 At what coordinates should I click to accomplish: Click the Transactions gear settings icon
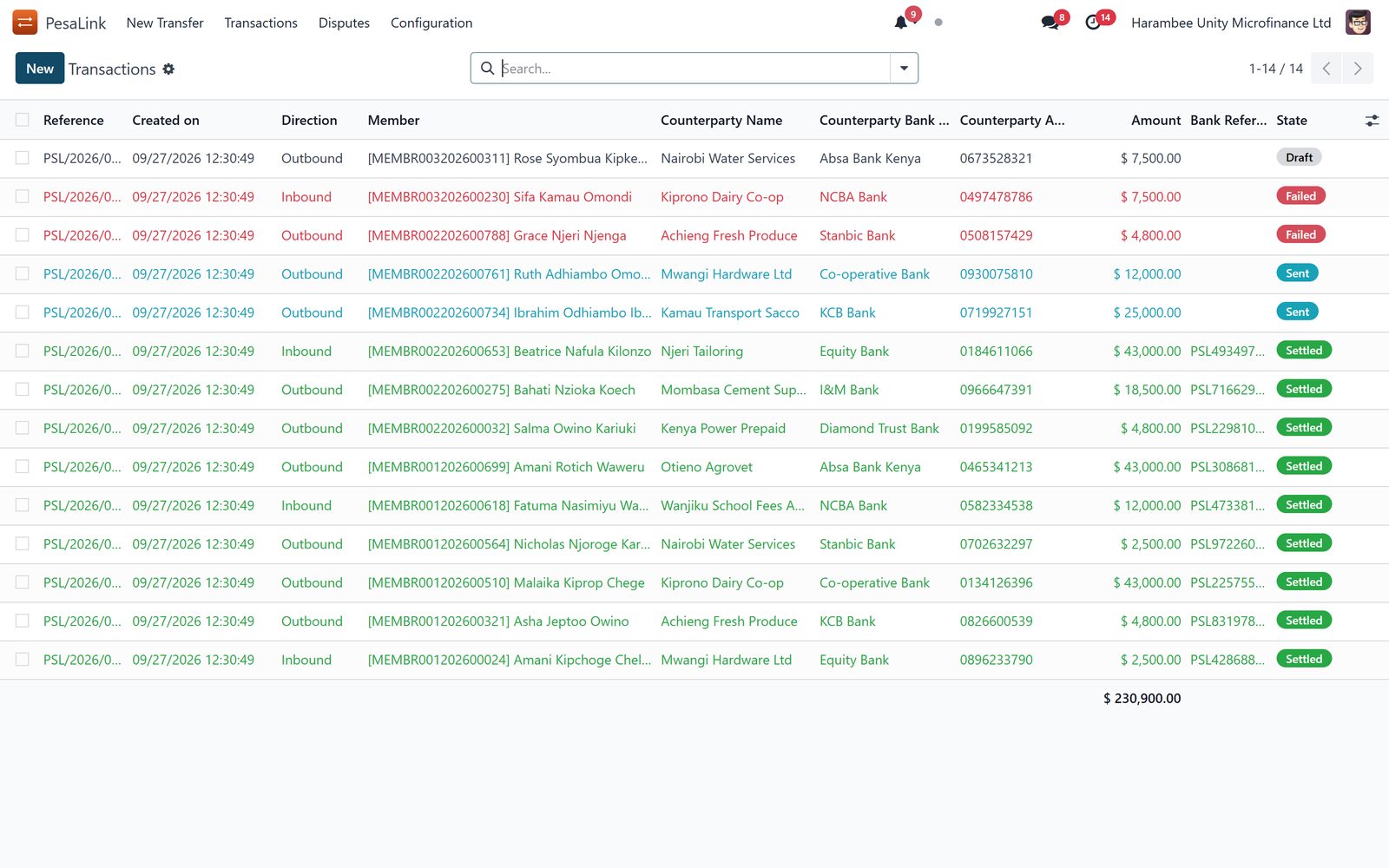click(168, 69)
